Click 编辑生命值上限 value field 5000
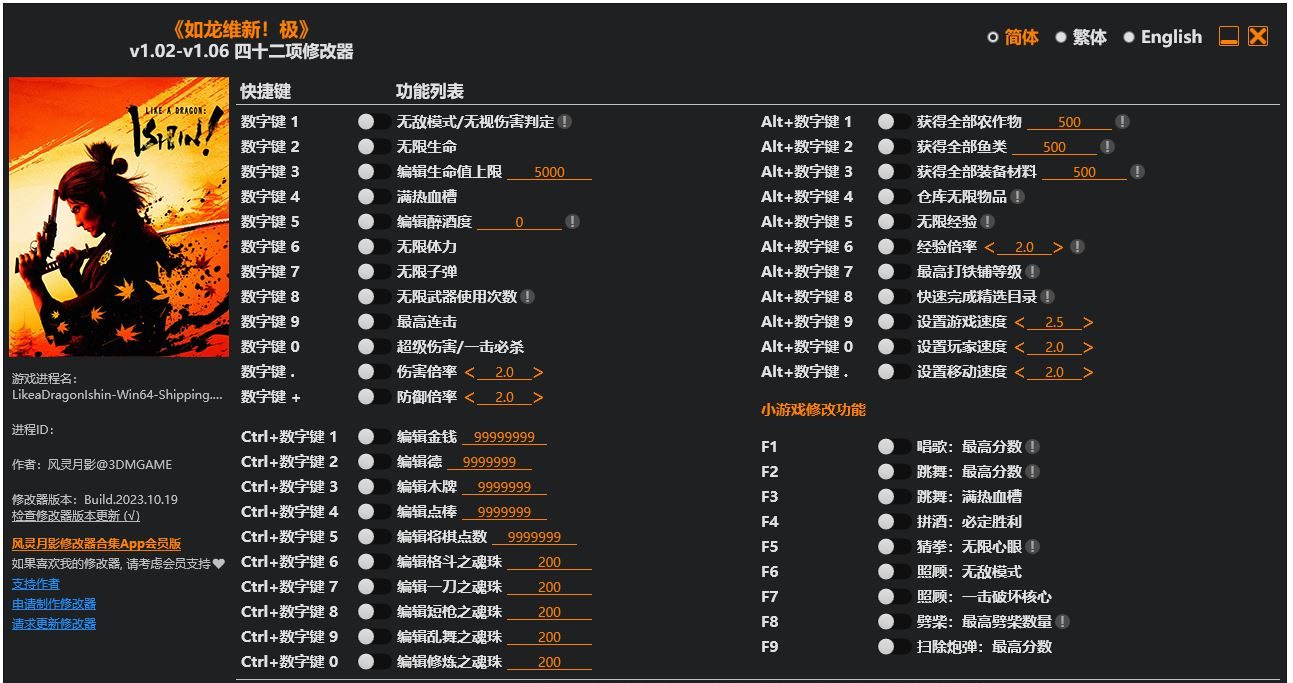Viewport: 1293px width, 683px height. [549, 172]
